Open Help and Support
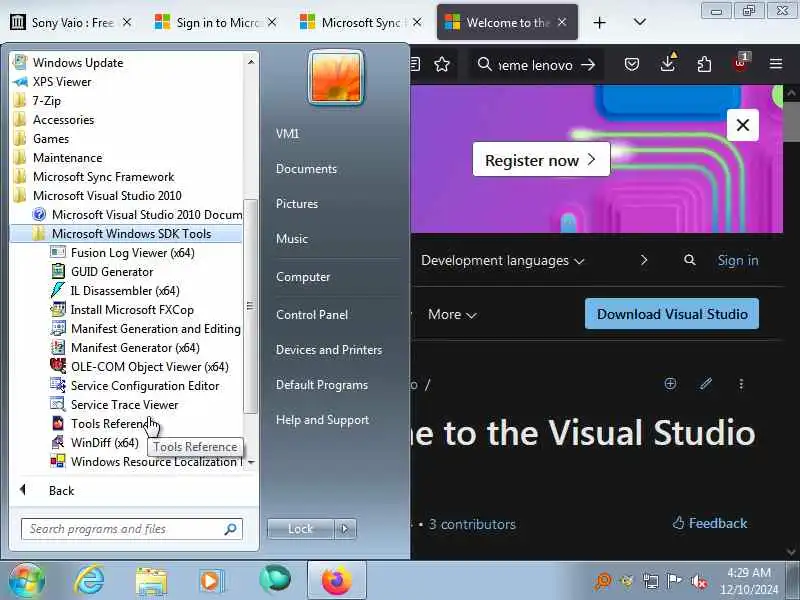 click(322, 420)
